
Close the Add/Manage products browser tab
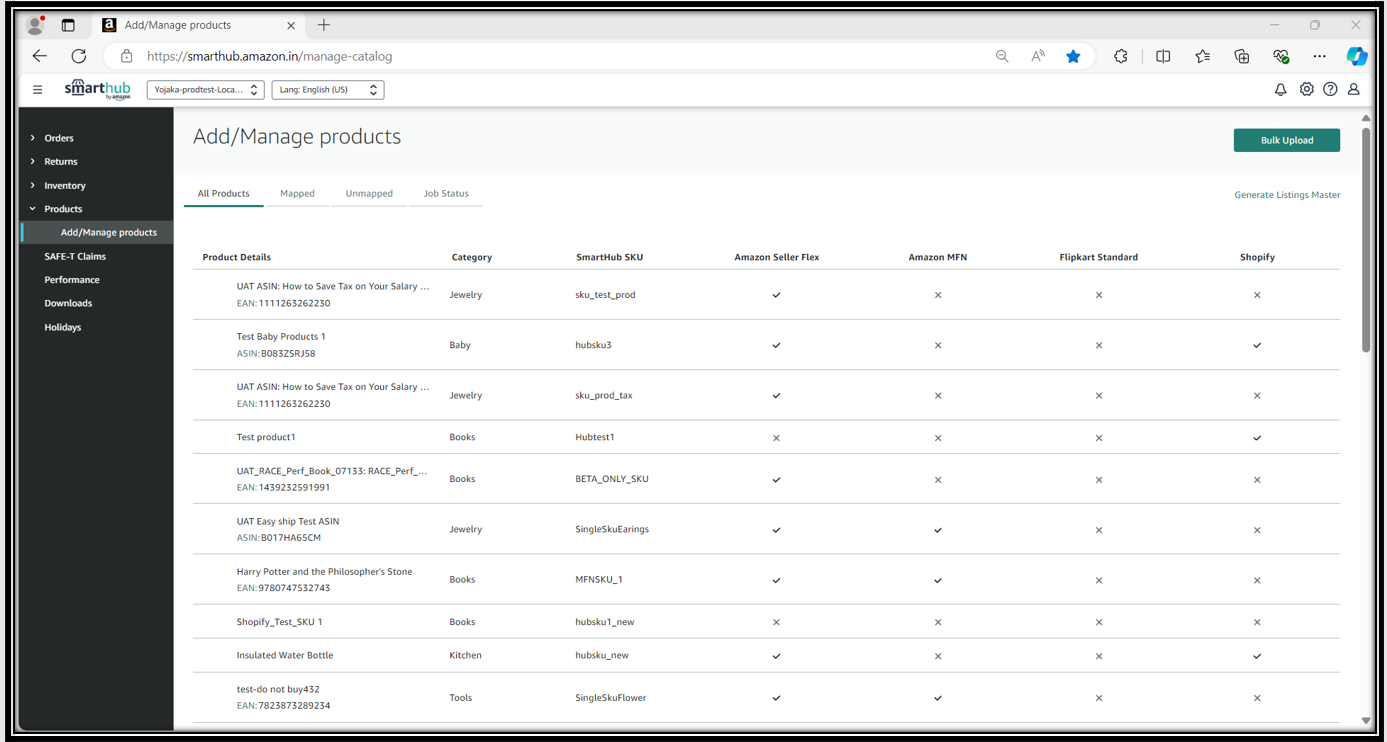pos(291,25)
